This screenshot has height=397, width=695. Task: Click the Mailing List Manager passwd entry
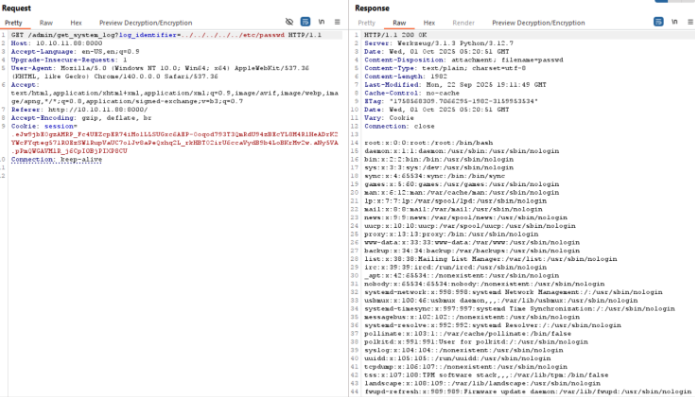coord(491,259)
